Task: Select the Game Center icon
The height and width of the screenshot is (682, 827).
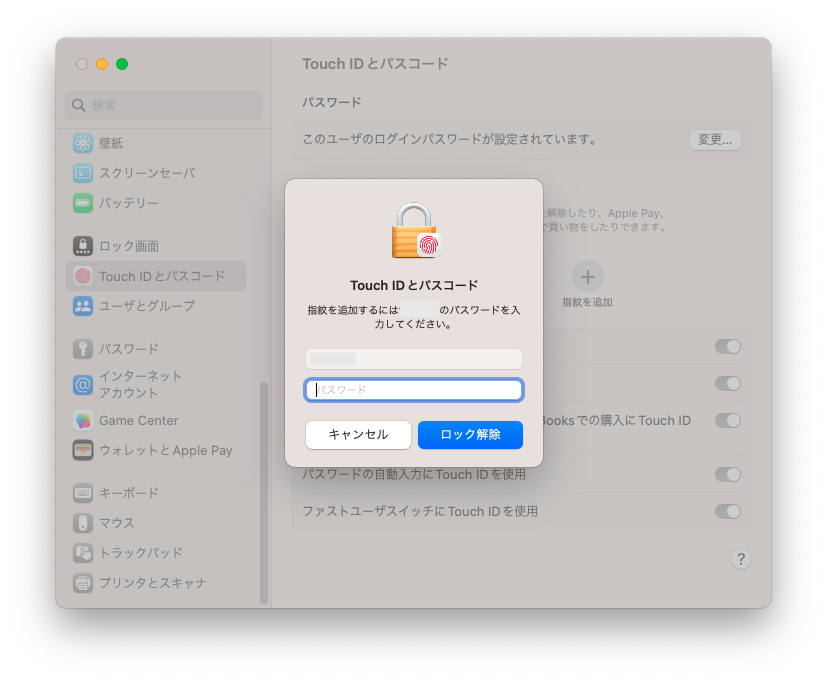Action: [83, 420]
